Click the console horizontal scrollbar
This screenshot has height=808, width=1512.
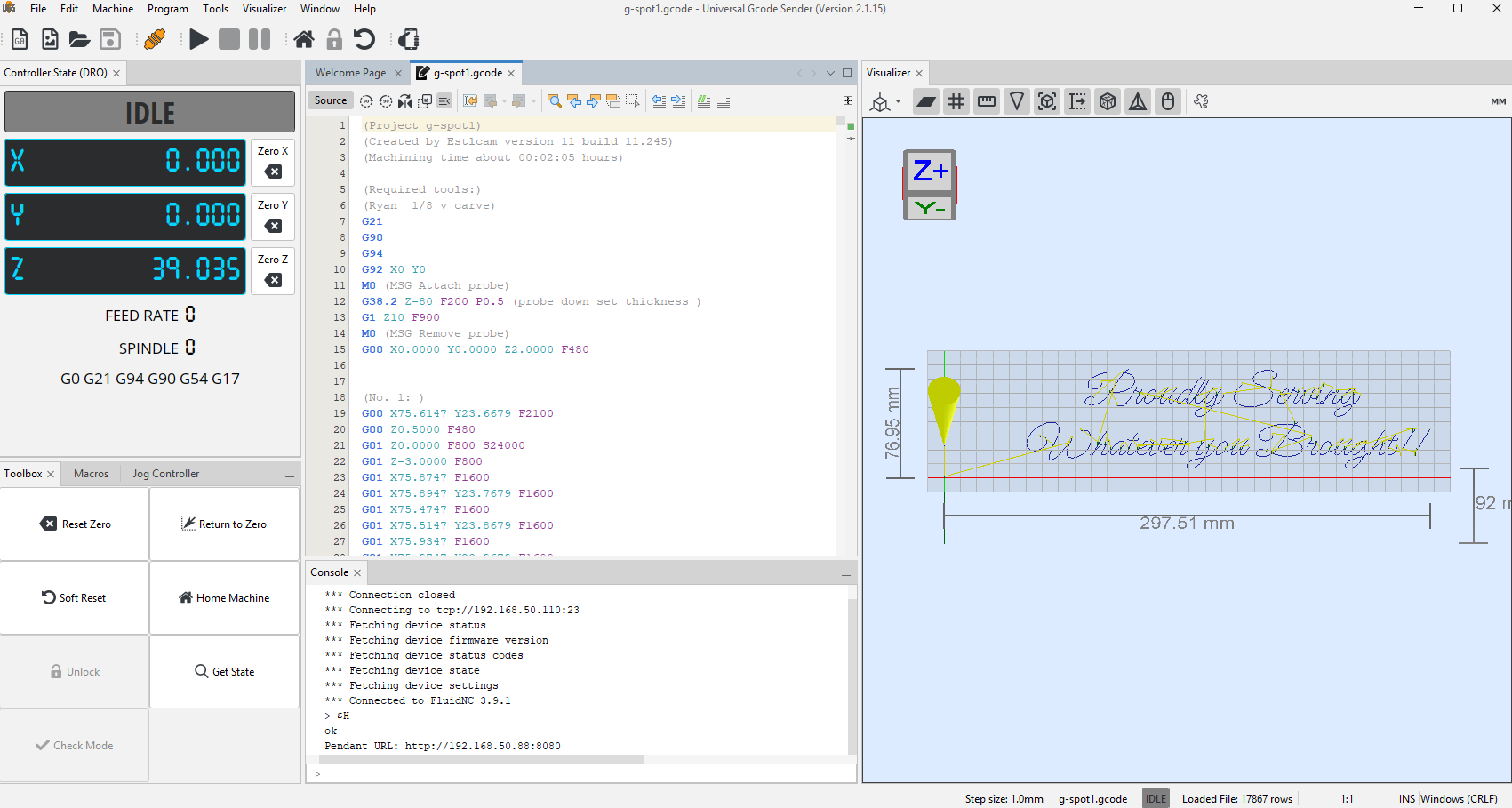tap(480, 759)
